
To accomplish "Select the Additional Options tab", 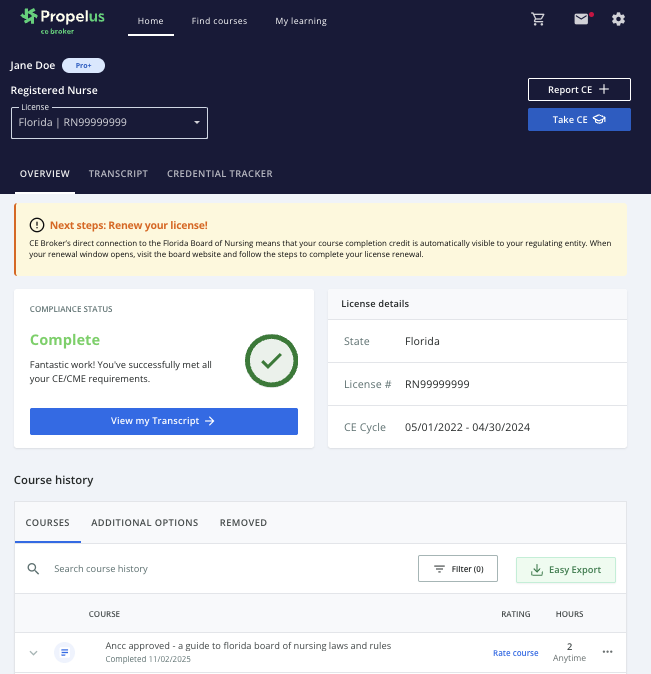I will [144, 523].
